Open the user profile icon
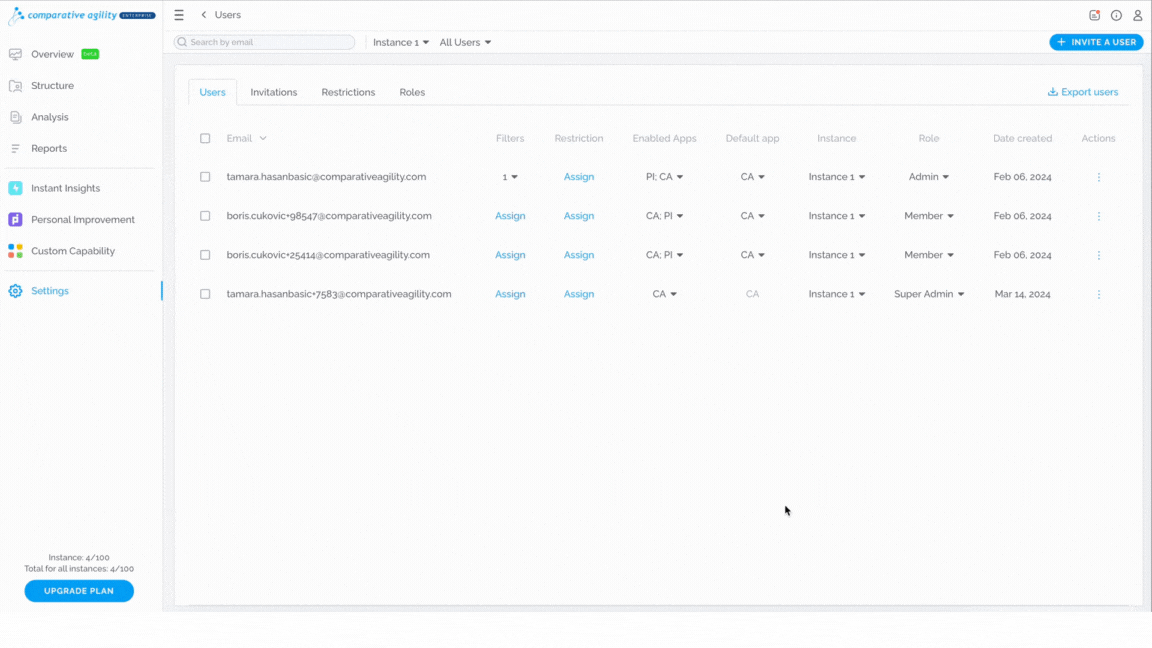This screenshot has height=648, width=1152. point(1137,15)
